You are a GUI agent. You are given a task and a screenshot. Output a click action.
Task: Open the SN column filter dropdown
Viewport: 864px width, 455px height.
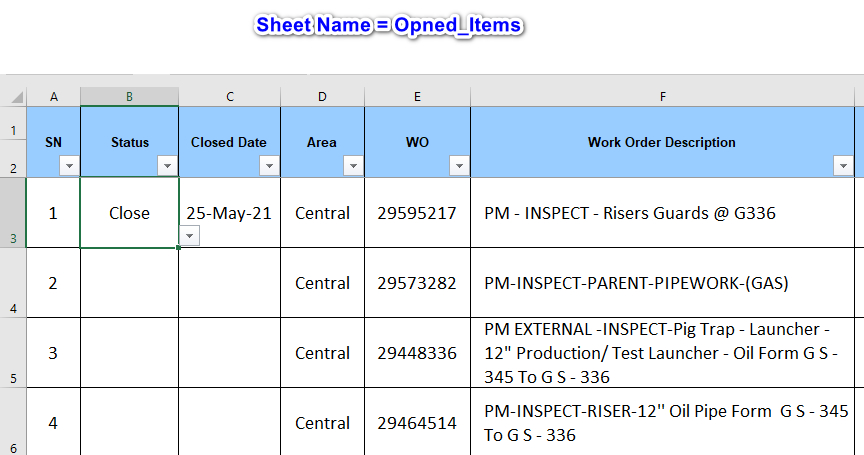pos(68,165)
